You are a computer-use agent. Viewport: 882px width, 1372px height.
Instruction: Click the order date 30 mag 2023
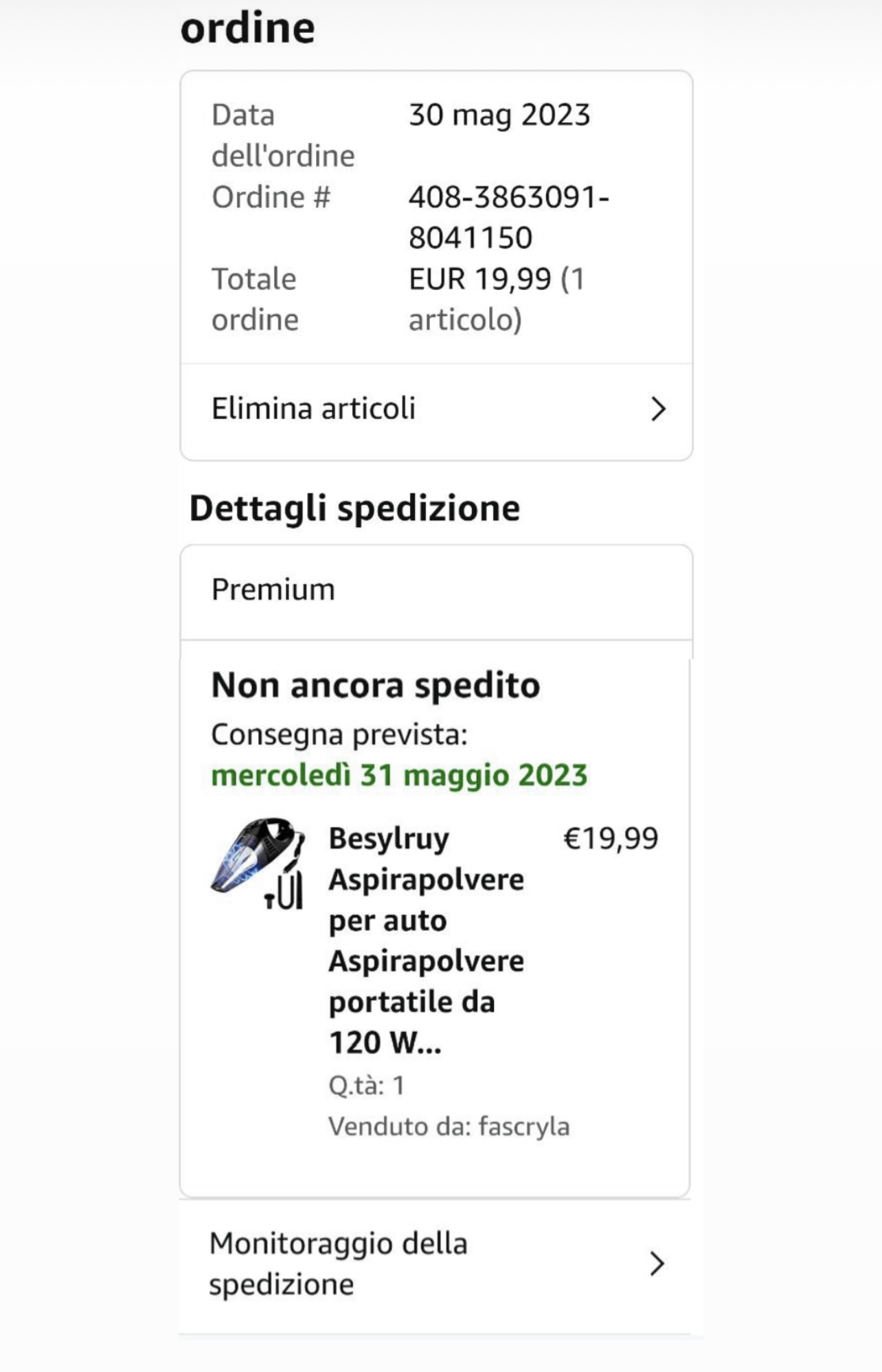coord(499,115)
